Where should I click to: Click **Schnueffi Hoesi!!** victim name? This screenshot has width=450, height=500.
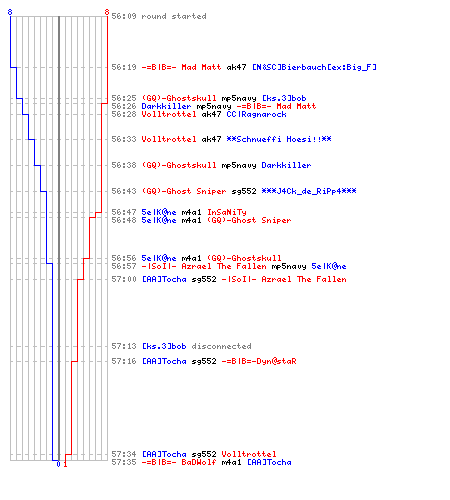click(279, 139)
